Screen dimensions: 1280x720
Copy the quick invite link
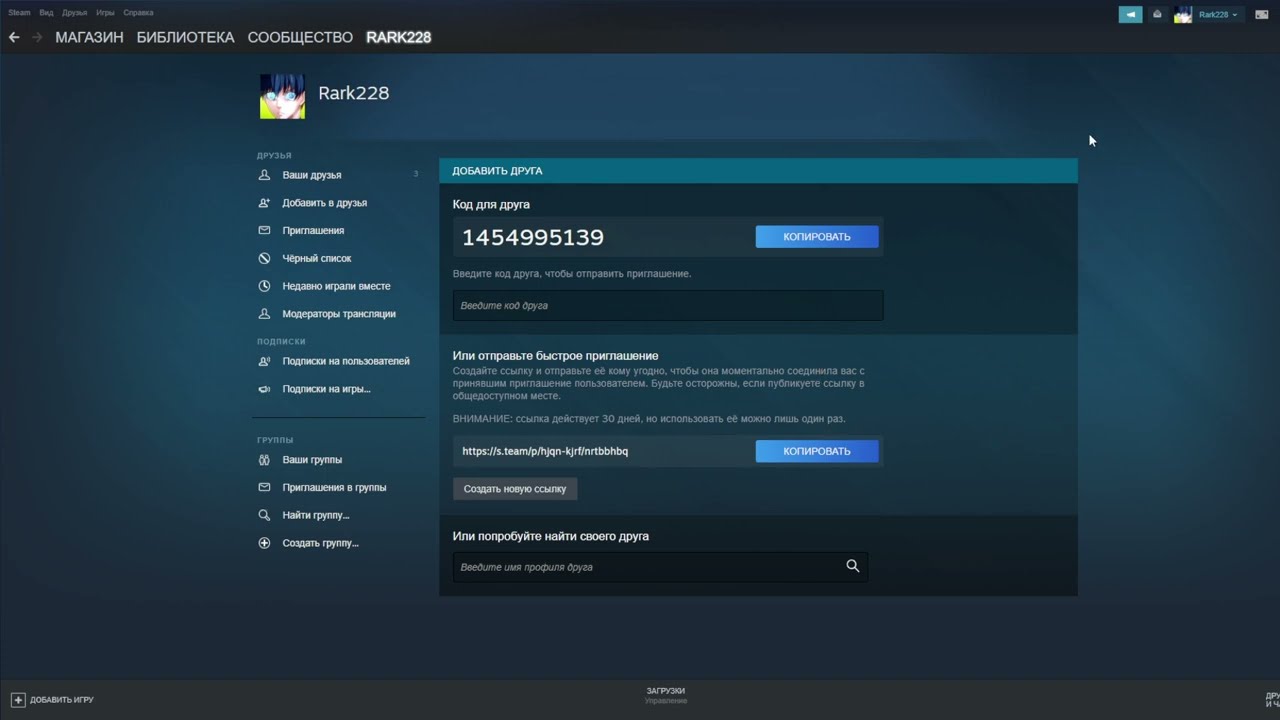pyautogui.click(x=817, y=451)
